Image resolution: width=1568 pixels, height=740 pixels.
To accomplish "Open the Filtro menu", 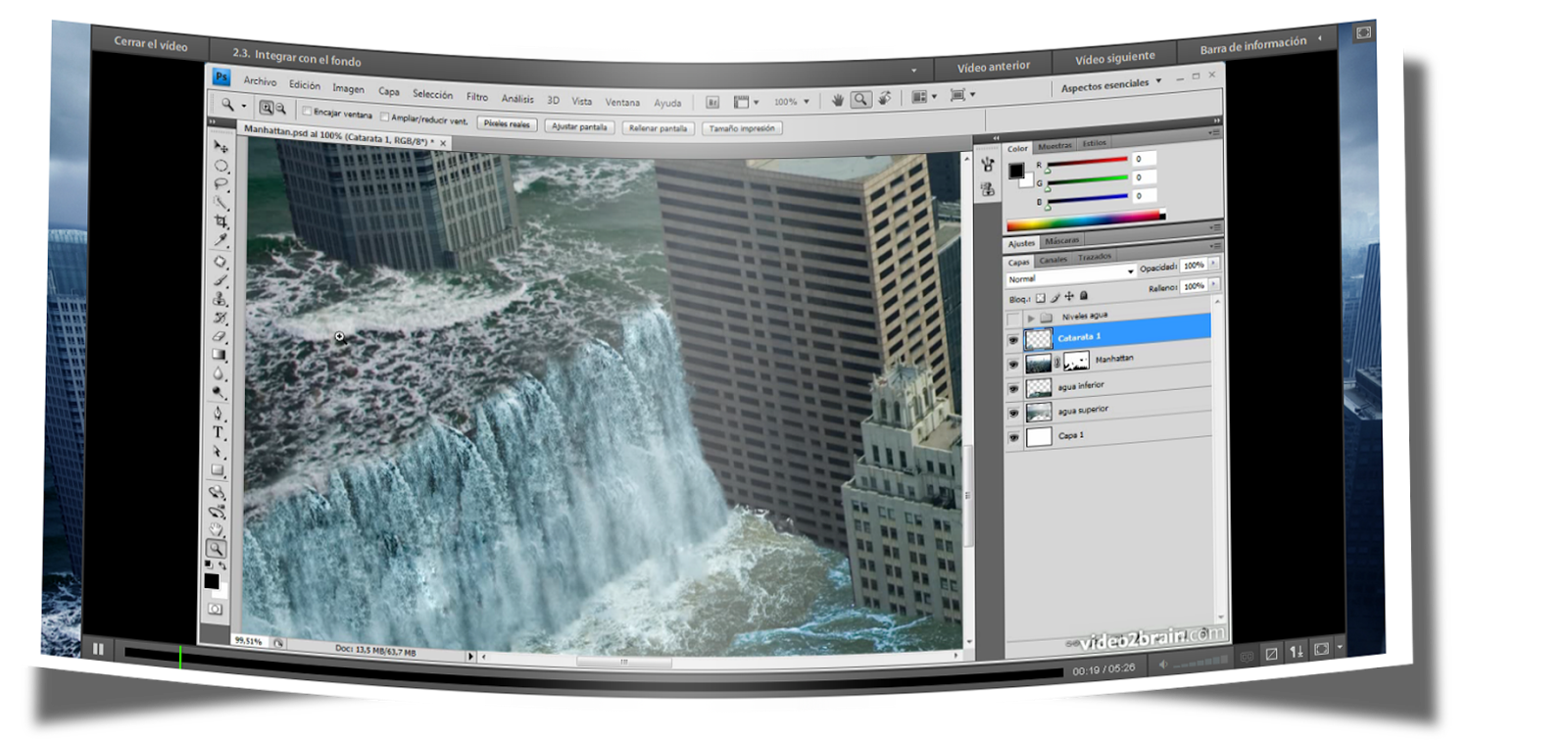I will point(477,96).
